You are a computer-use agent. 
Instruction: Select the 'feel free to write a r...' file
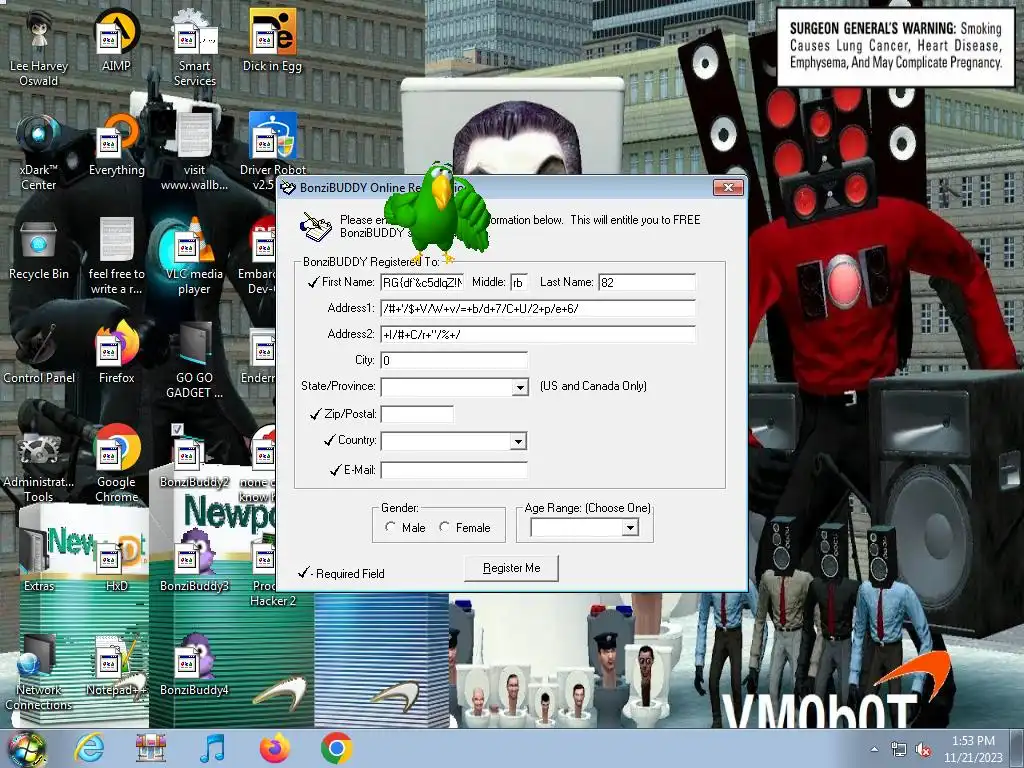click(x=116, y=256)
